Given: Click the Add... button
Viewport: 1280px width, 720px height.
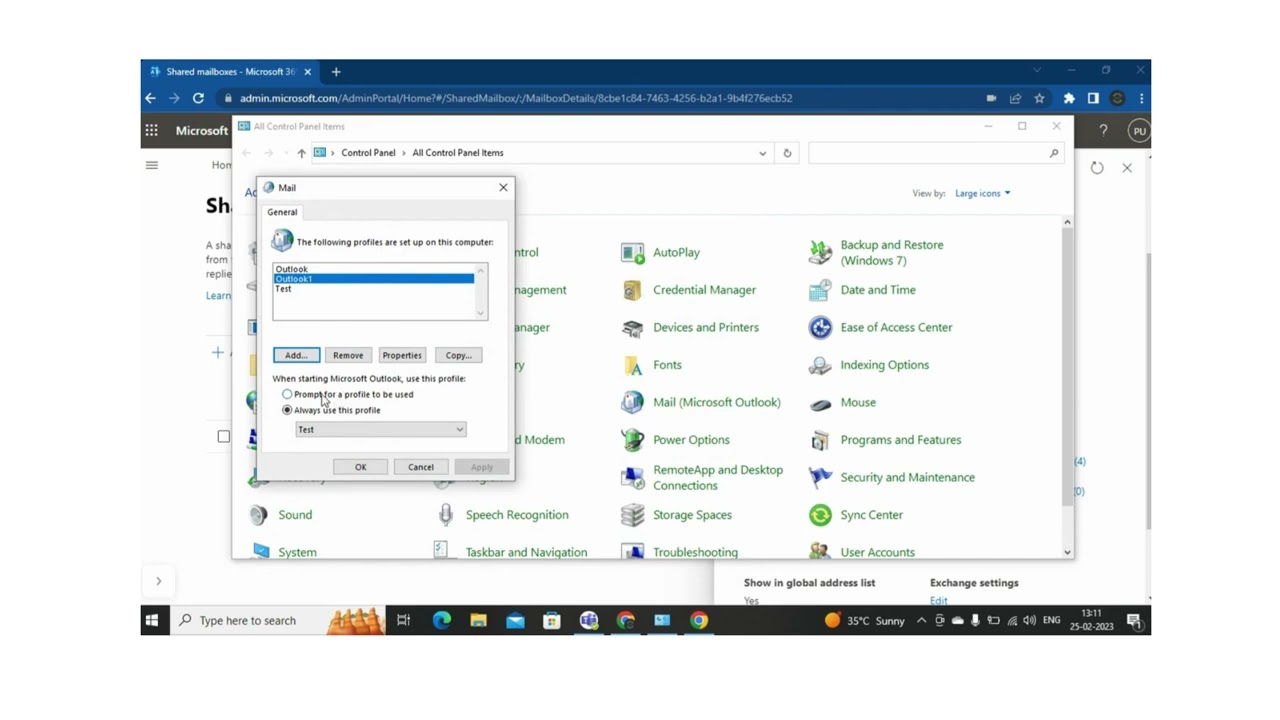Looking at the screenshot, I should tap(296, 355).
